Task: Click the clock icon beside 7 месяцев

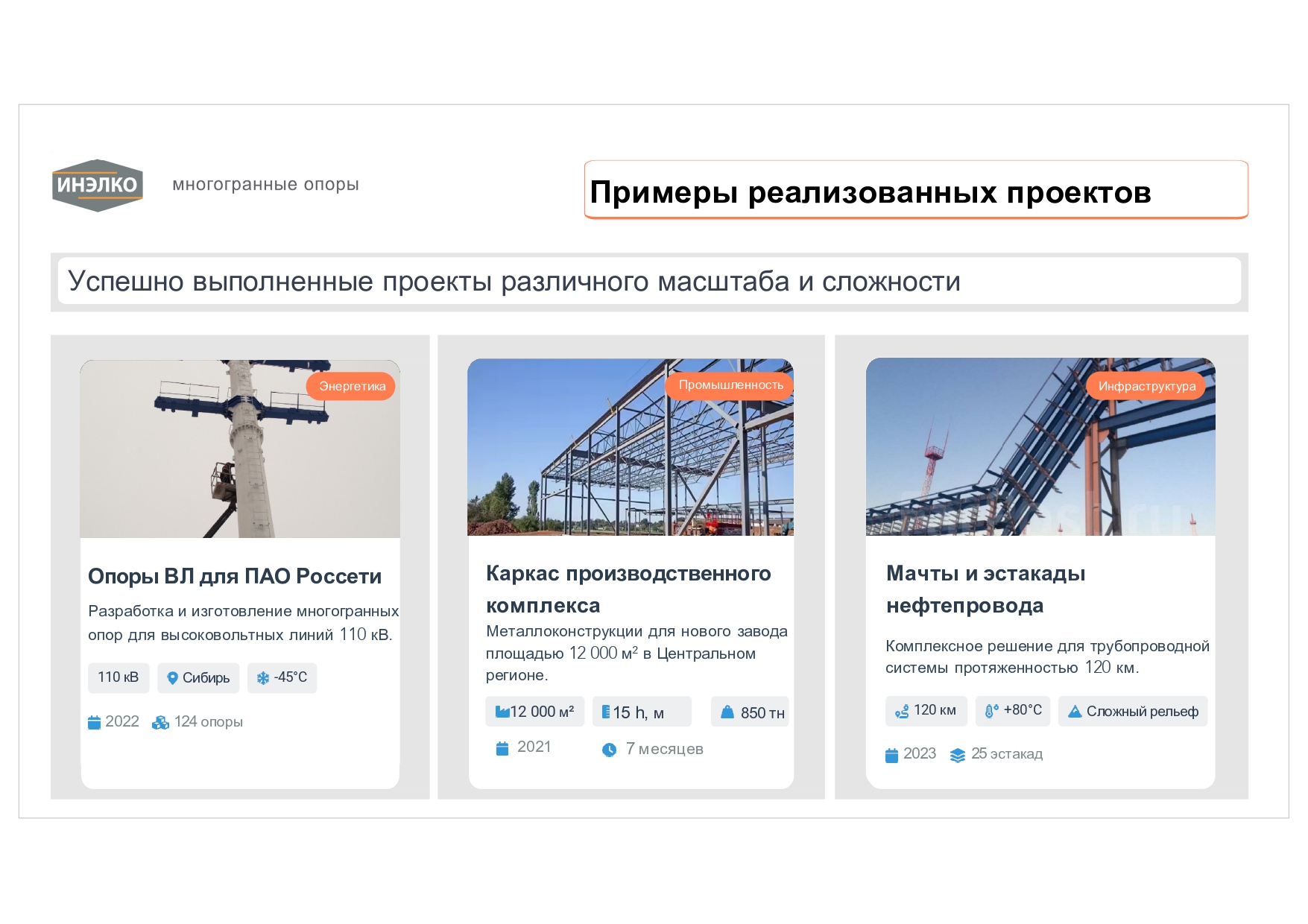Action: 609,750
